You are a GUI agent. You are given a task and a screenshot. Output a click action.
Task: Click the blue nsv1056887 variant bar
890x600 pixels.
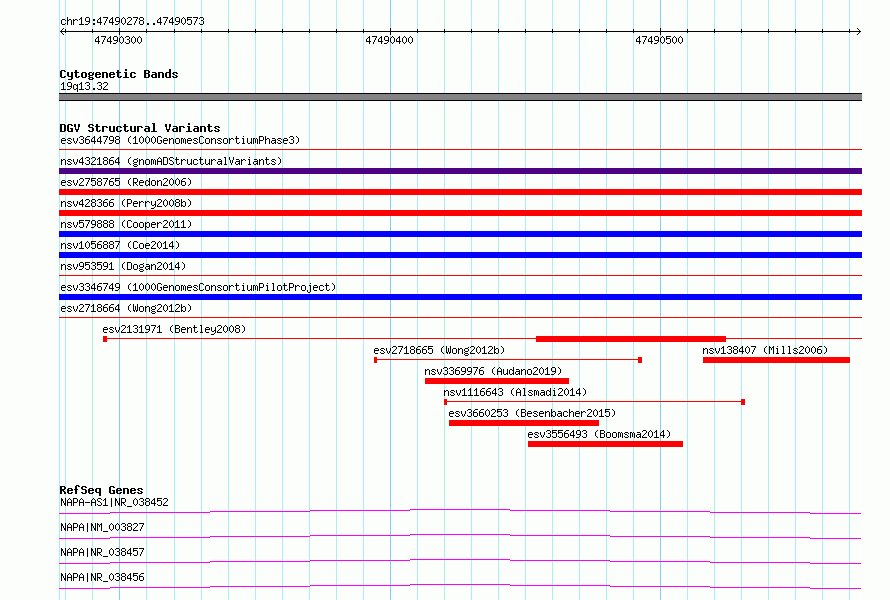click(x=460, y=255)
